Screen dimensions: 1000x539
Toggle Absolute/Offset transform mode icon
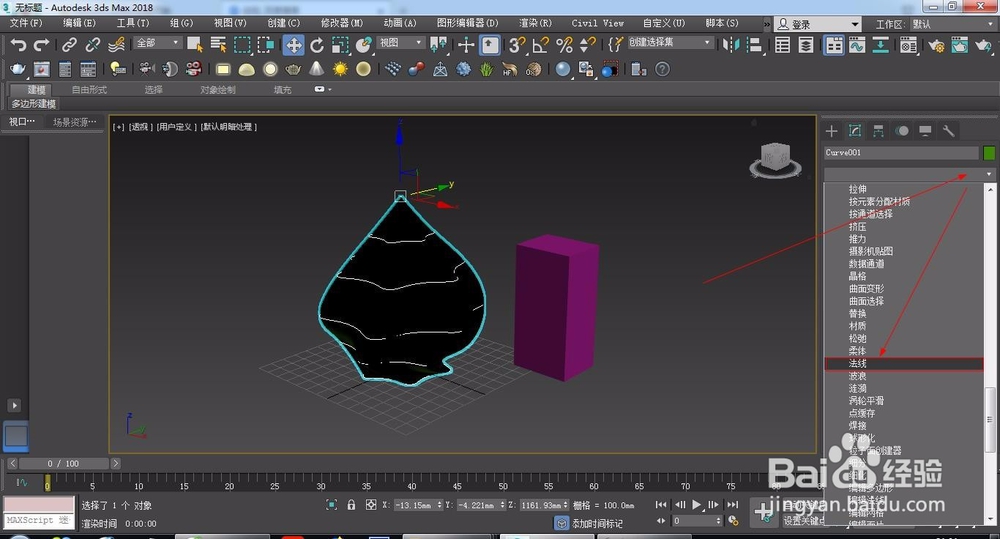click(x=371, y=505)
